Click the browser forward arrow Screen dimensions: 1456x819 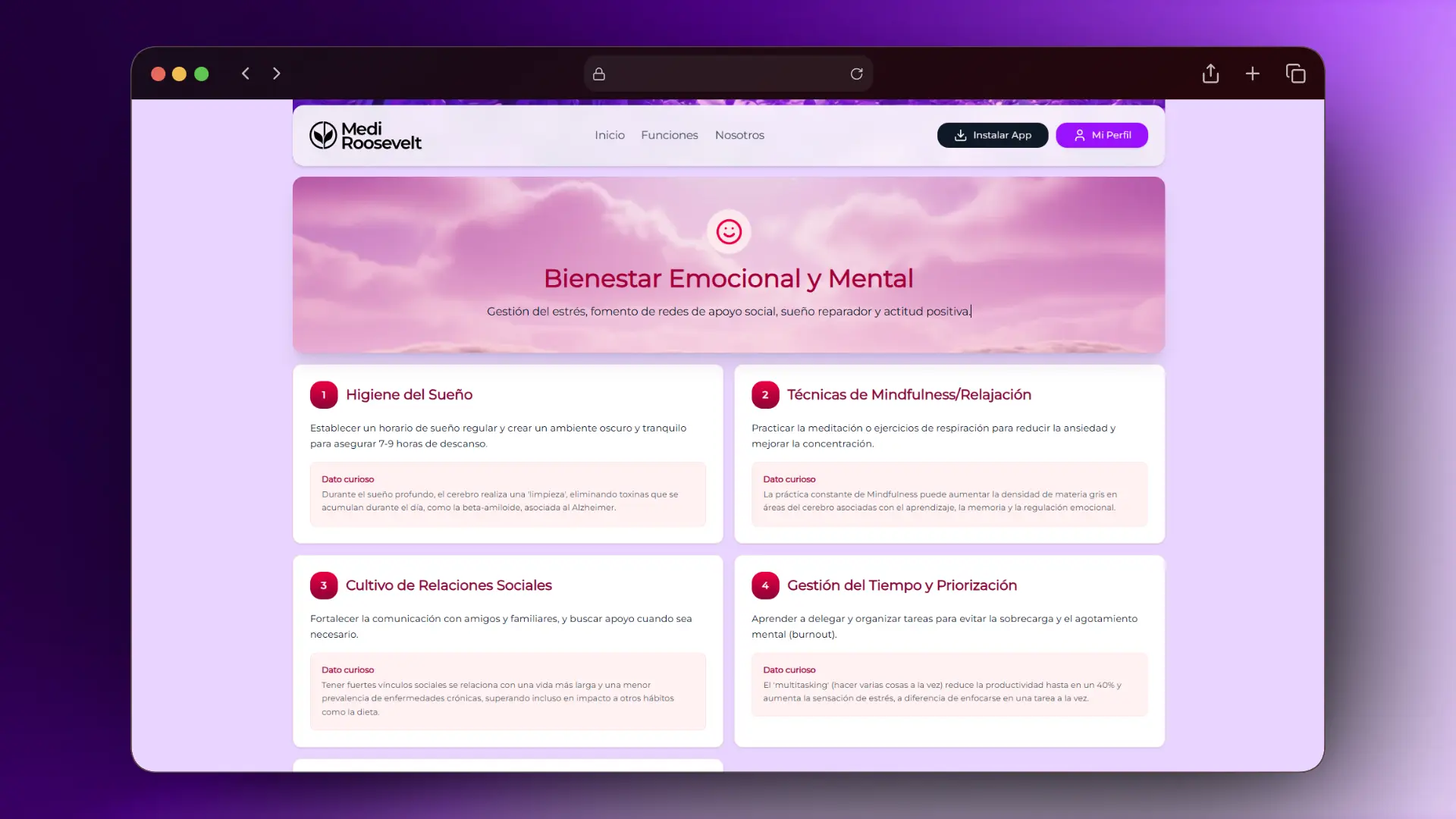[x=276, y=74]
